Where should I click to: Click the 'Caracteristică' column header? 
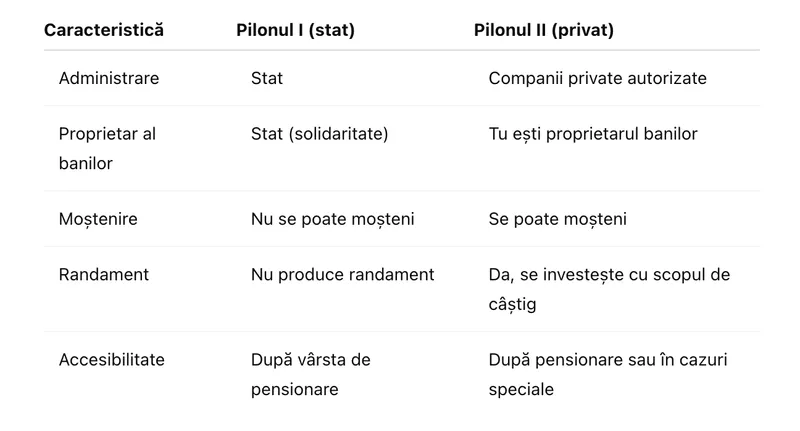tap(104, 30)
